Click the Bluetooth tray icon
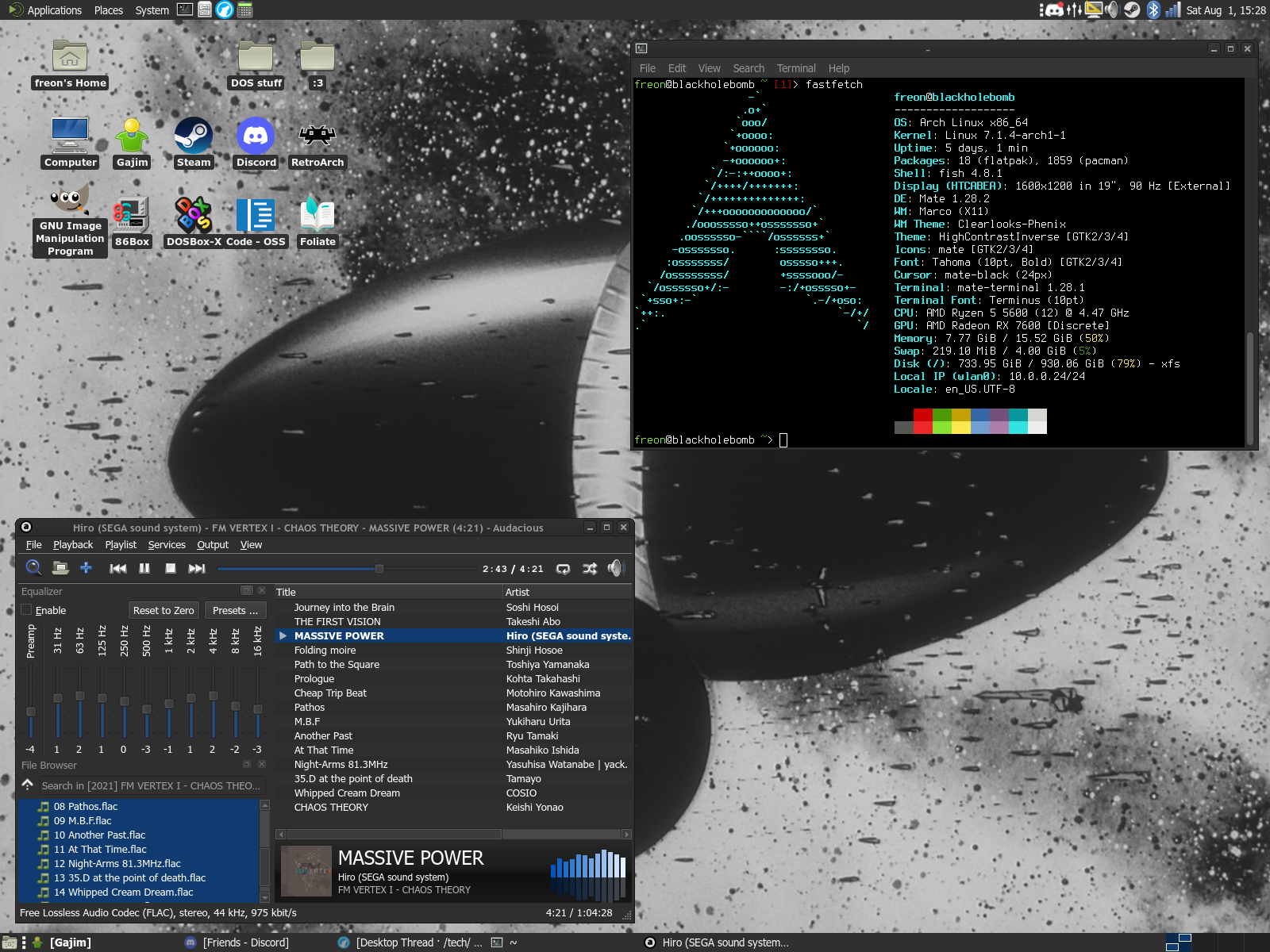The image size is (1270, 952). pyautogui.click(x=1153, y=10)
